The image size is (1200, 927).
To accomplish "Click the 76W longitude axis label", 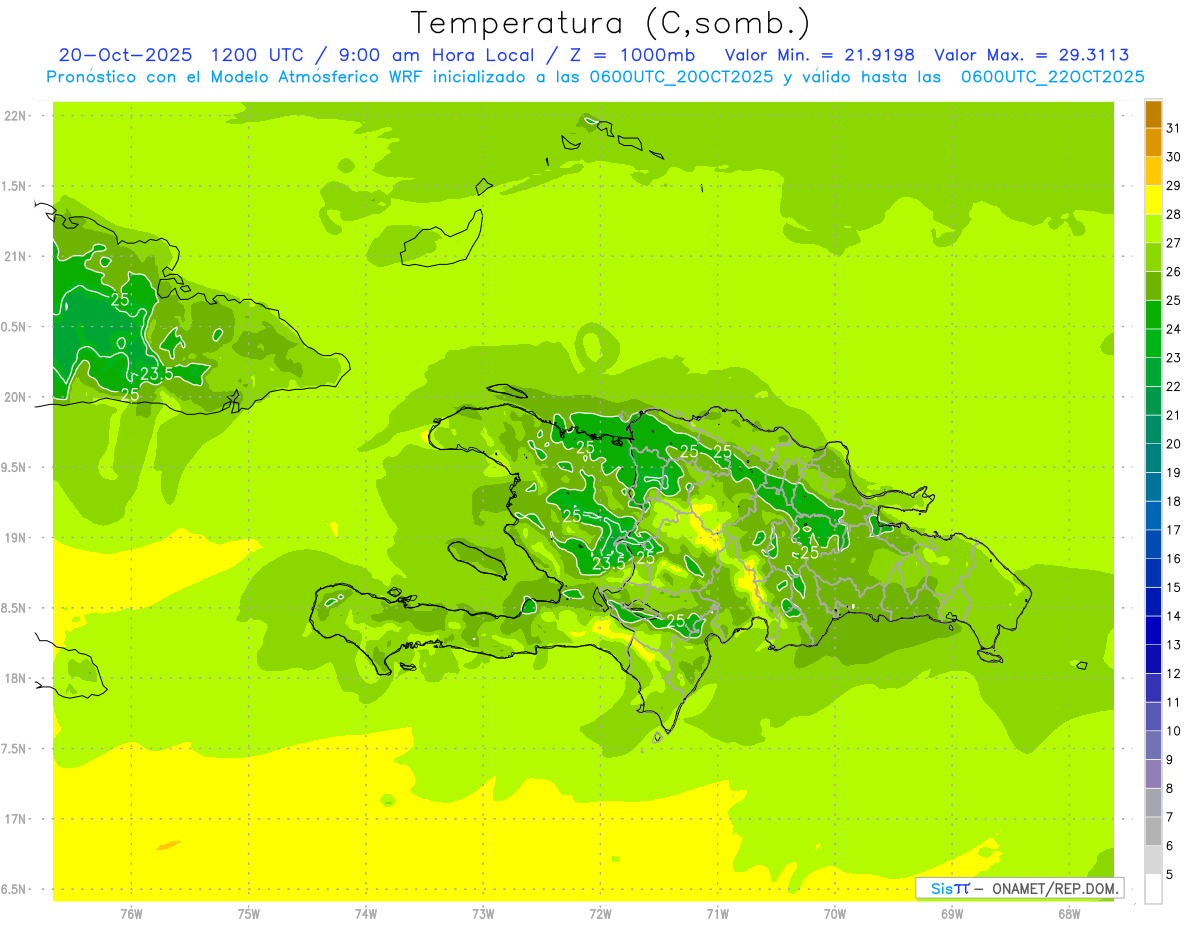I will tap(131, 913).
